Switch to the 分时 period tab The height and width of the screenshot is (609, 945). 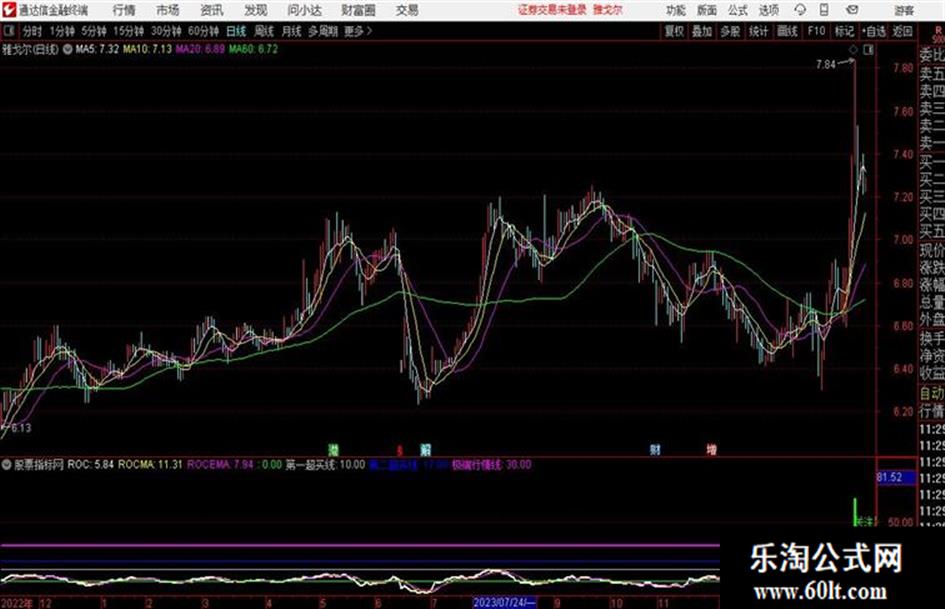pyautogui.click(x=32, y=31)
